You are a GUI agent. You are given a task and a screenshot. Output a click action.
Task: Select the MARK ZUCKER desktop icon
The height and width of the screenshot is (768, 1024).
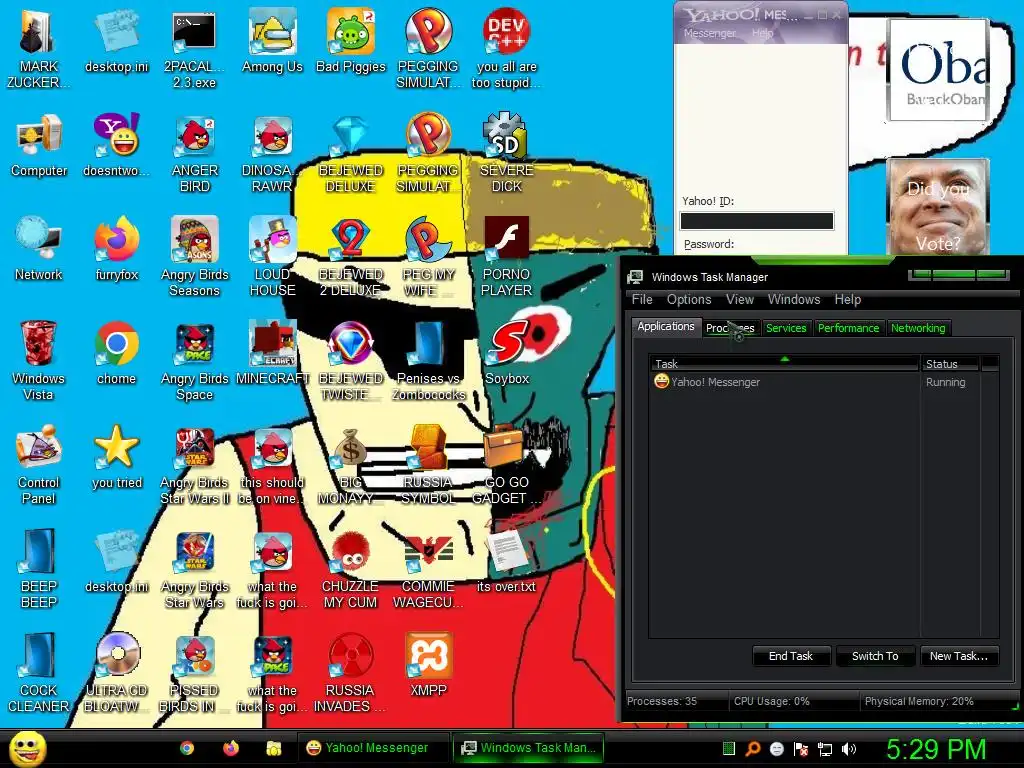click(x=39, y=48)
